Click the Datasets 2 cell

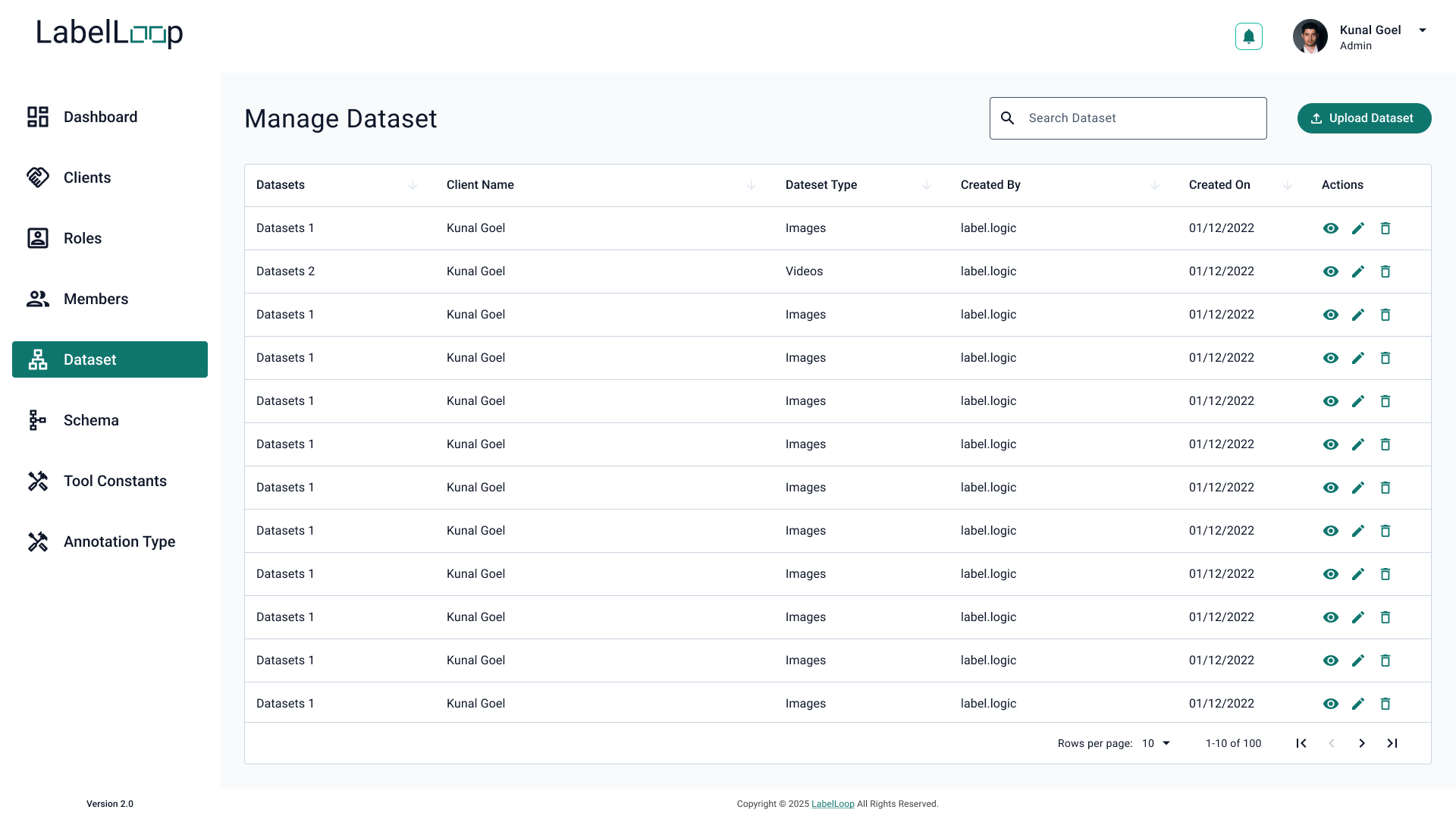click(x=285, y=271)
